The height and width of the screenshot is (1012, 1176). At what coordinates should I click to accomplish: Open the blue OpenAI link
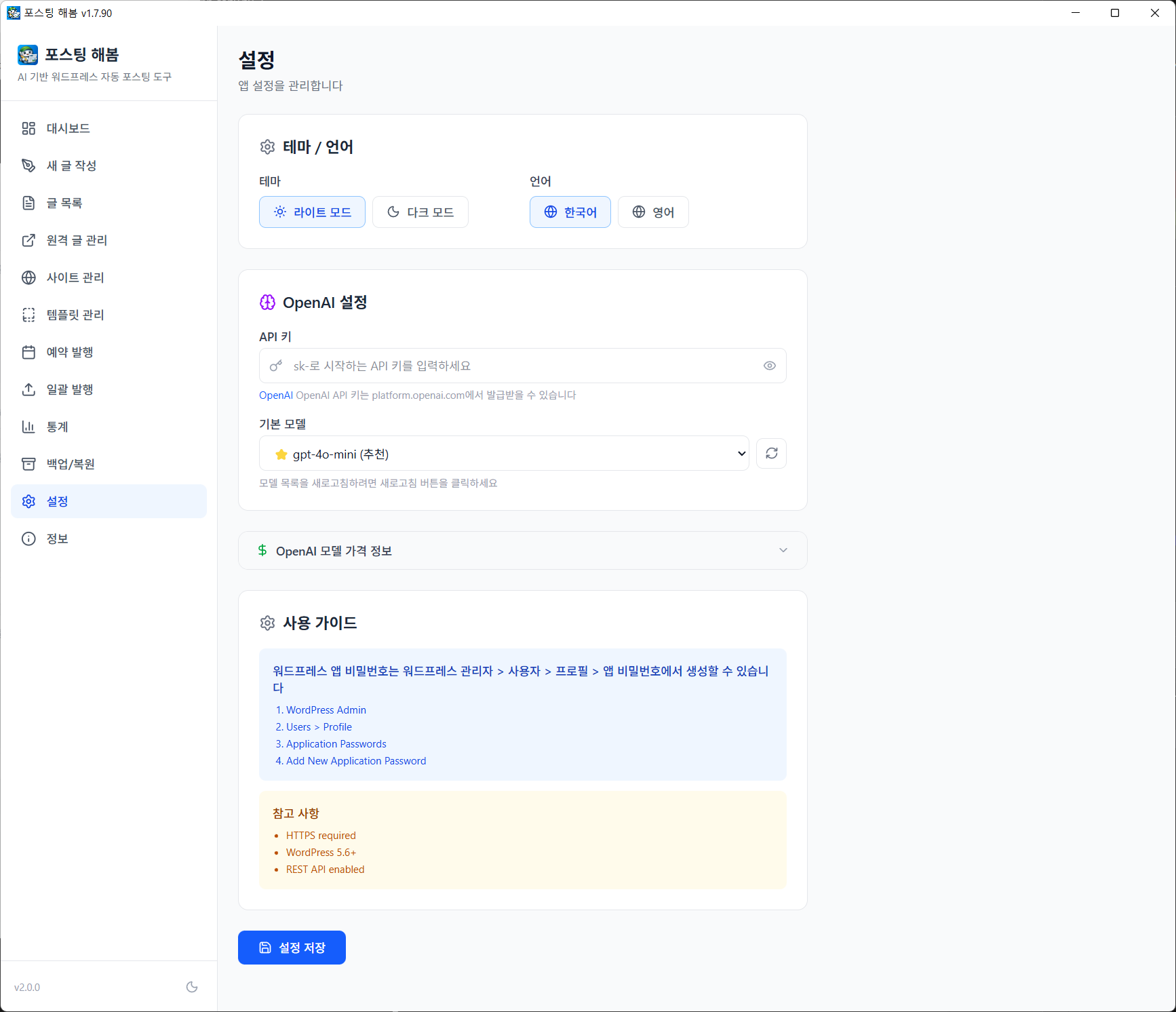click(275, 395)
